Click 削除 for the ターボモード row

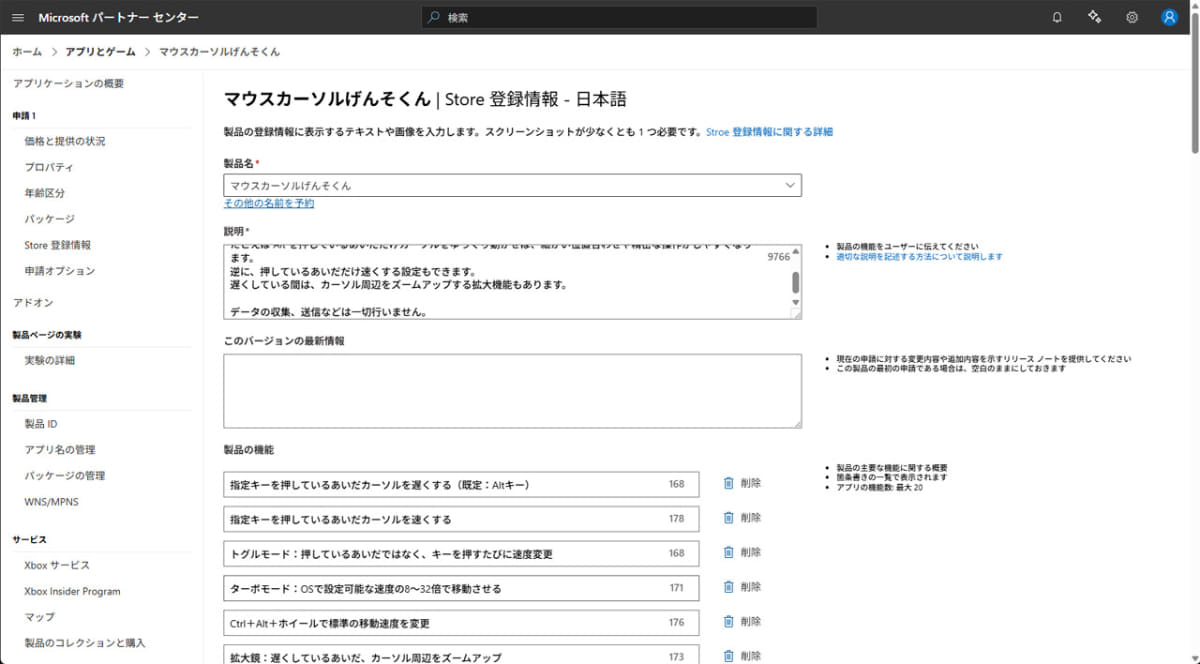point(751,587)
